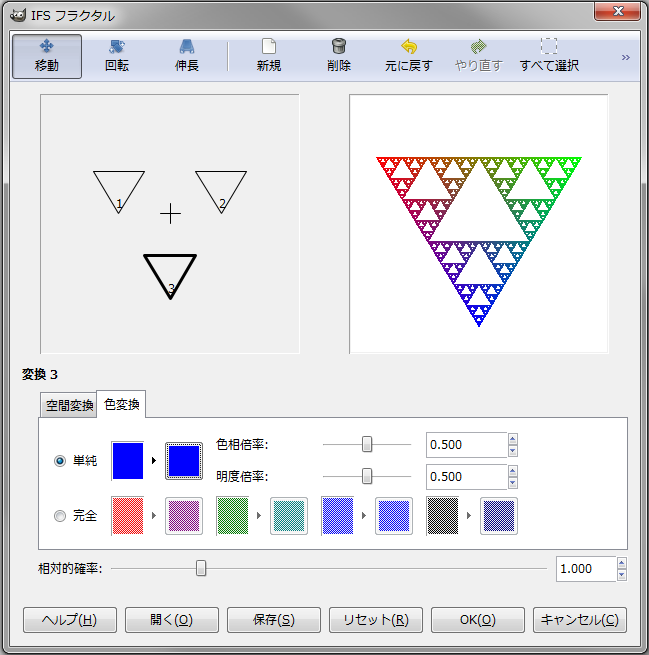Decrease 相対的確率 with the down arrow
This screenshot has width=649, height=655.
tap(622, 575)
